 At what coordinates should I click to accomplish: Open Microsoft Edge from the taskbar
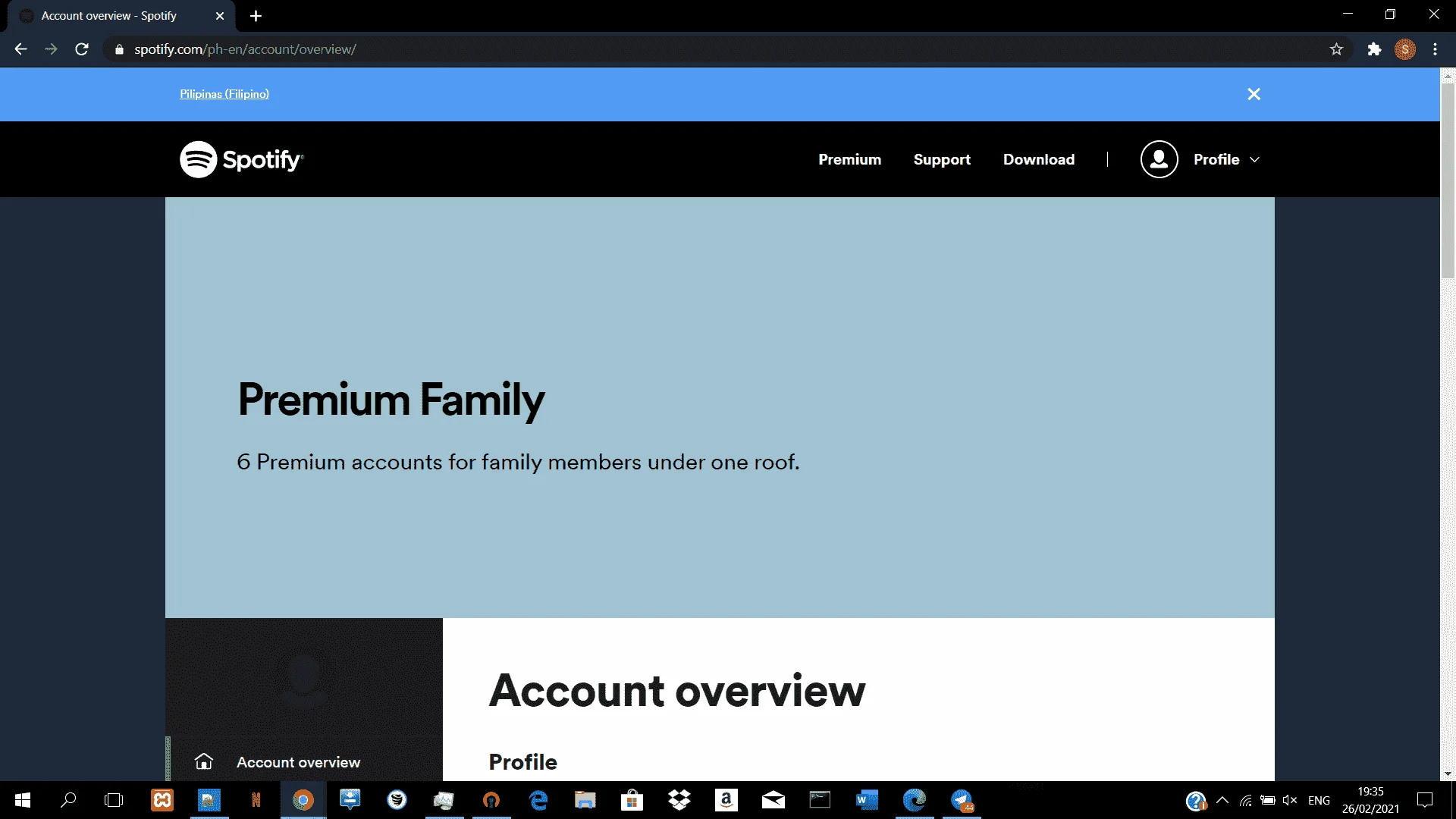[x=915, y=800]
